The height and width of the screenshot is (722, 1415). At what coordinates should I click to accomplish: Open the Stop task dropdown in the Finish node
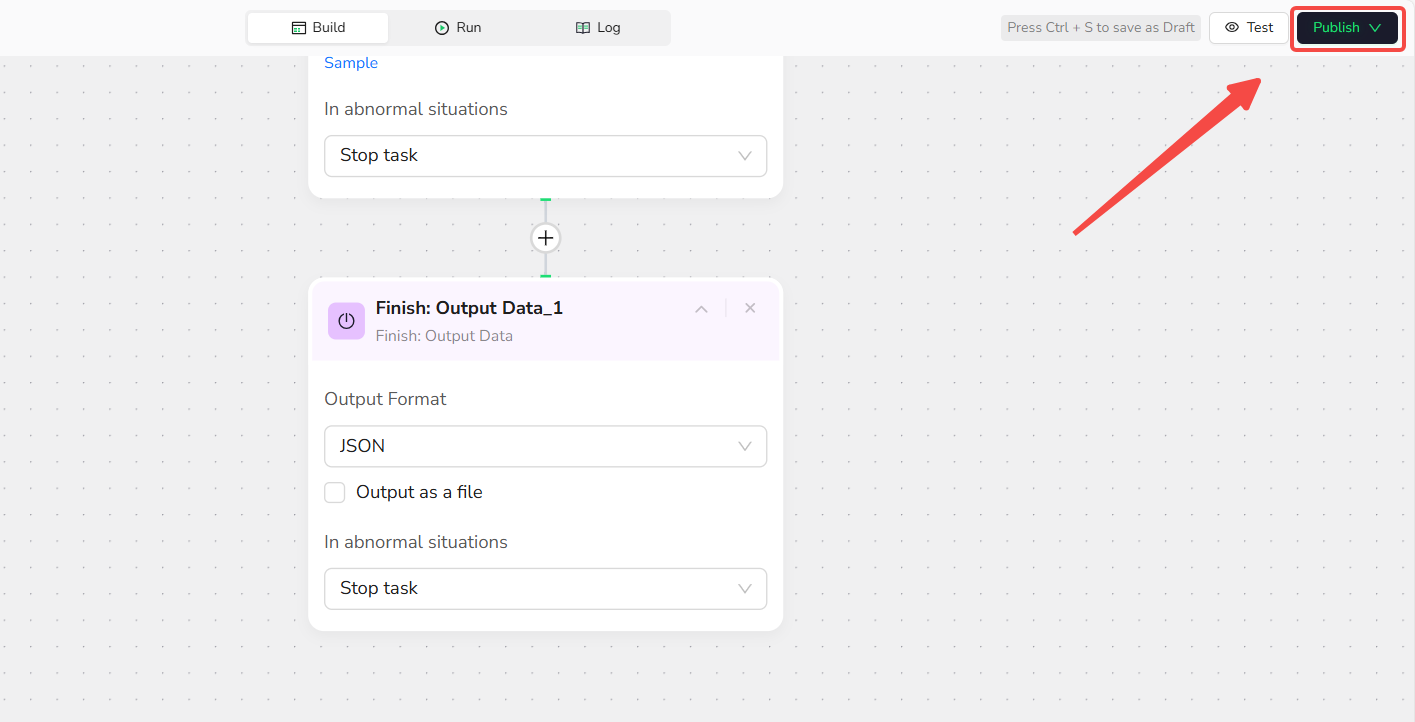[545, 589]
